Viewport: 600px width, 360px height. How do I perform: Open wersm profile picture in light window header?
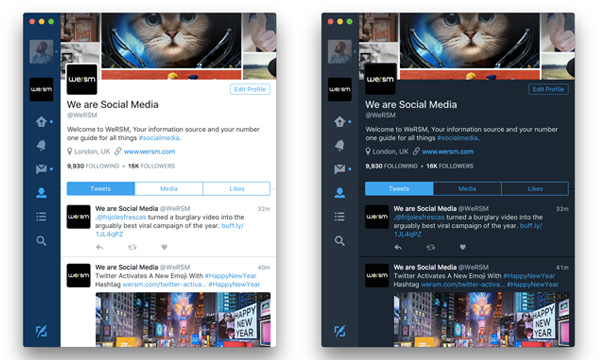tap(82, 79)
